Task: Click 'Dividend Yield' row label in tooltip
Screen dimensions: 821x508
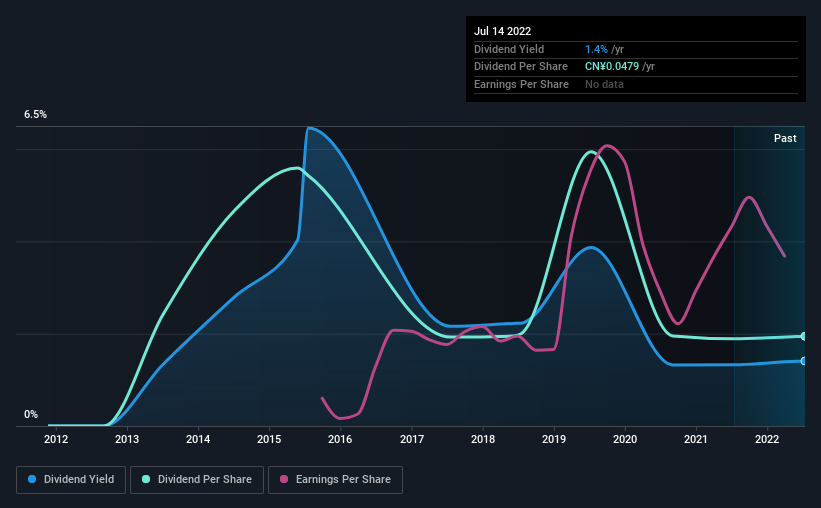Action: (x=509, y=49)
